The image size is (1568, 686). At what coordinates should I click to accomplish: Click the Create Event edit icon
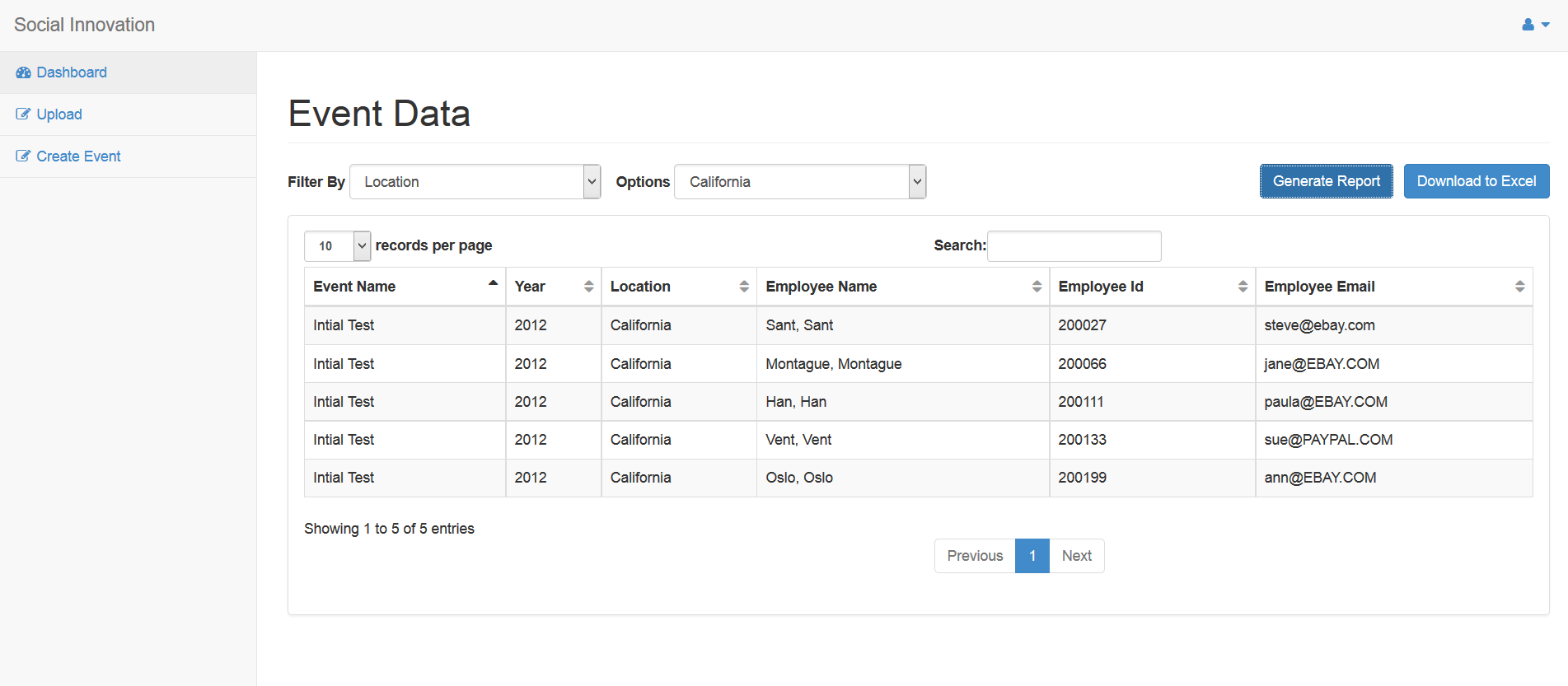click(x=23, y=156)
